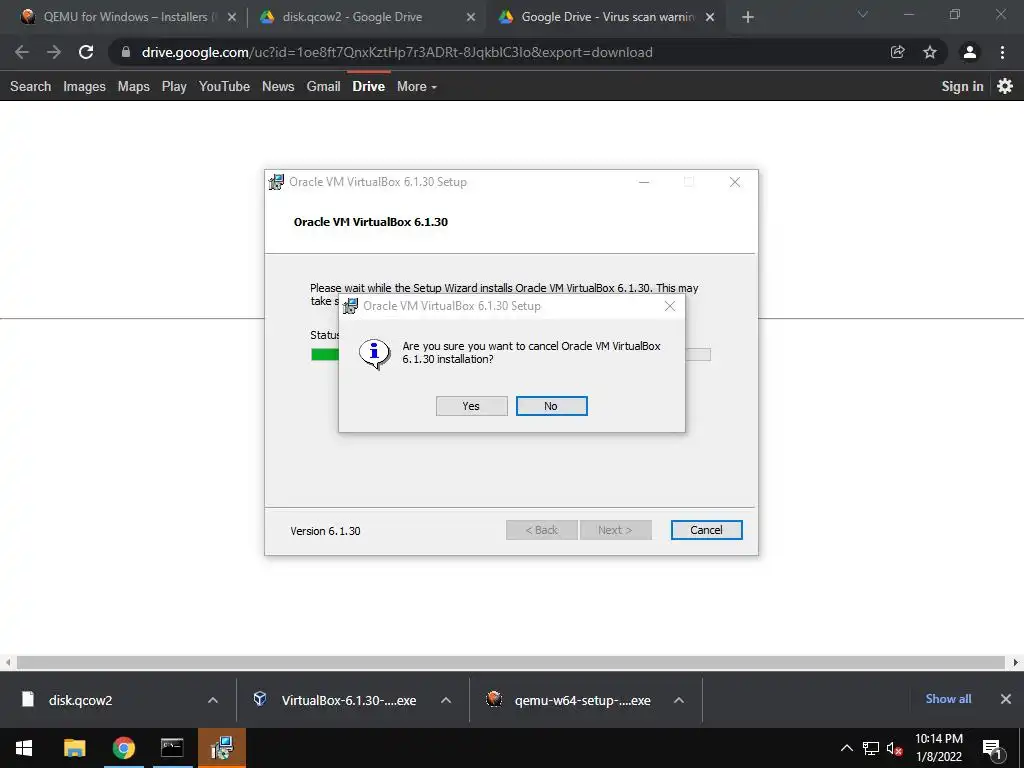
Task: Bookmark this page with star icon
Action: [930, 52]
